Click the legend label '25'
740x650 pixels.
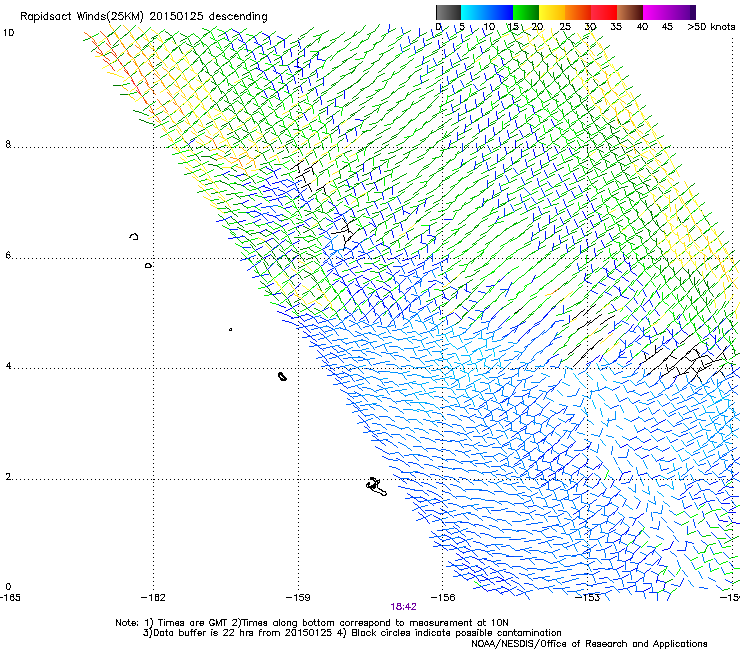tap(565, 26)
